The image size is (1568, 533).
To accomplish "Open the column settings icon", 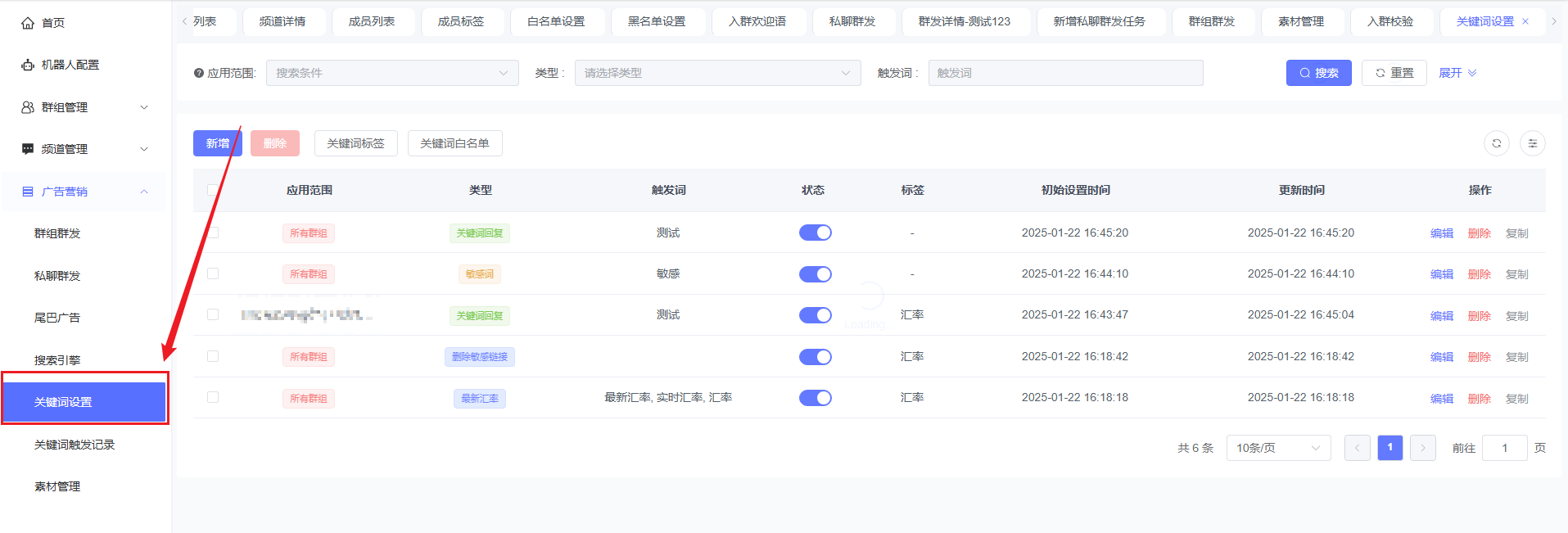I will click(x=1532, y=143).
